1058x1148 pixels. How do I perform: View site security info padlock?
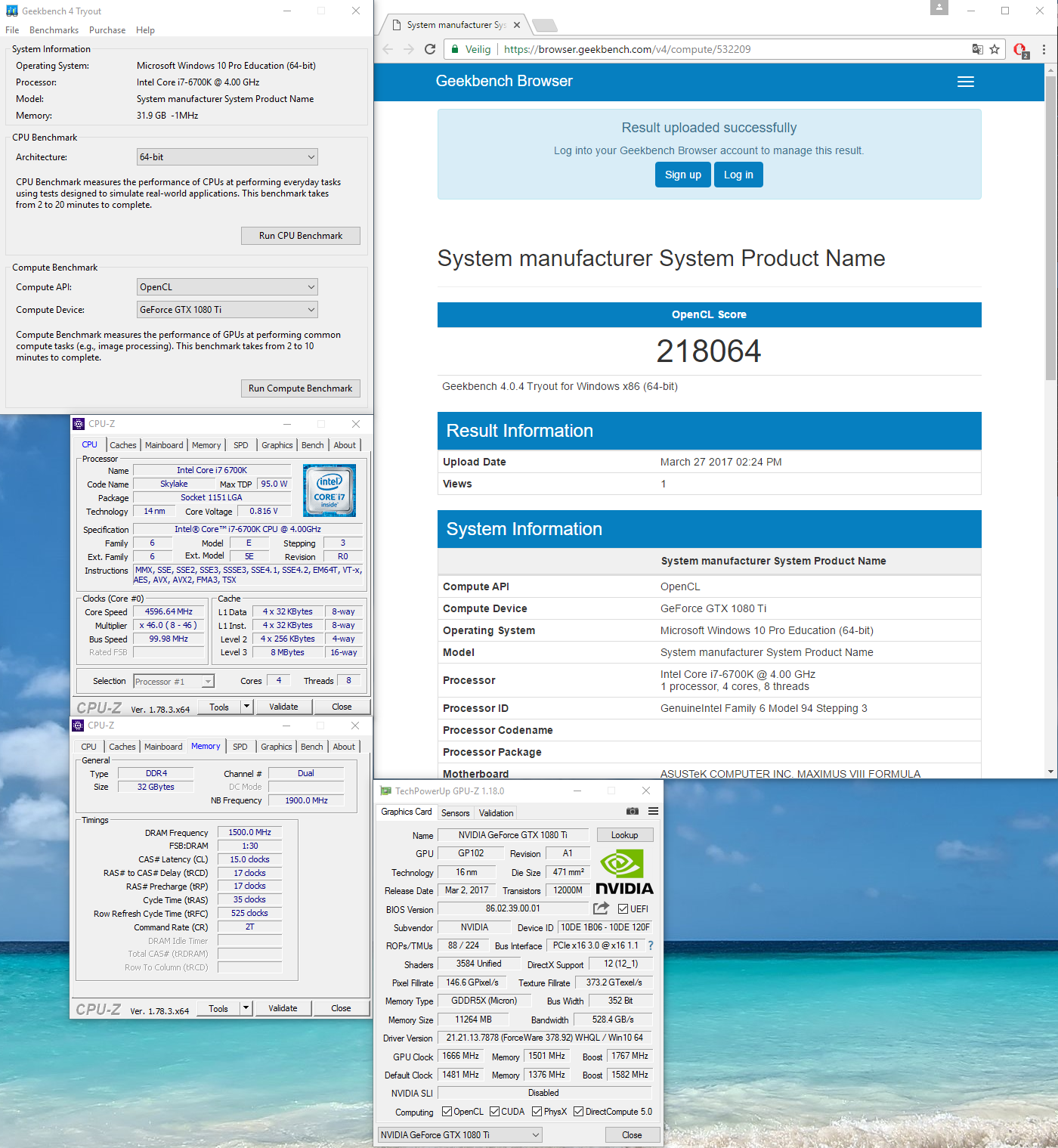tap(455, 49)
